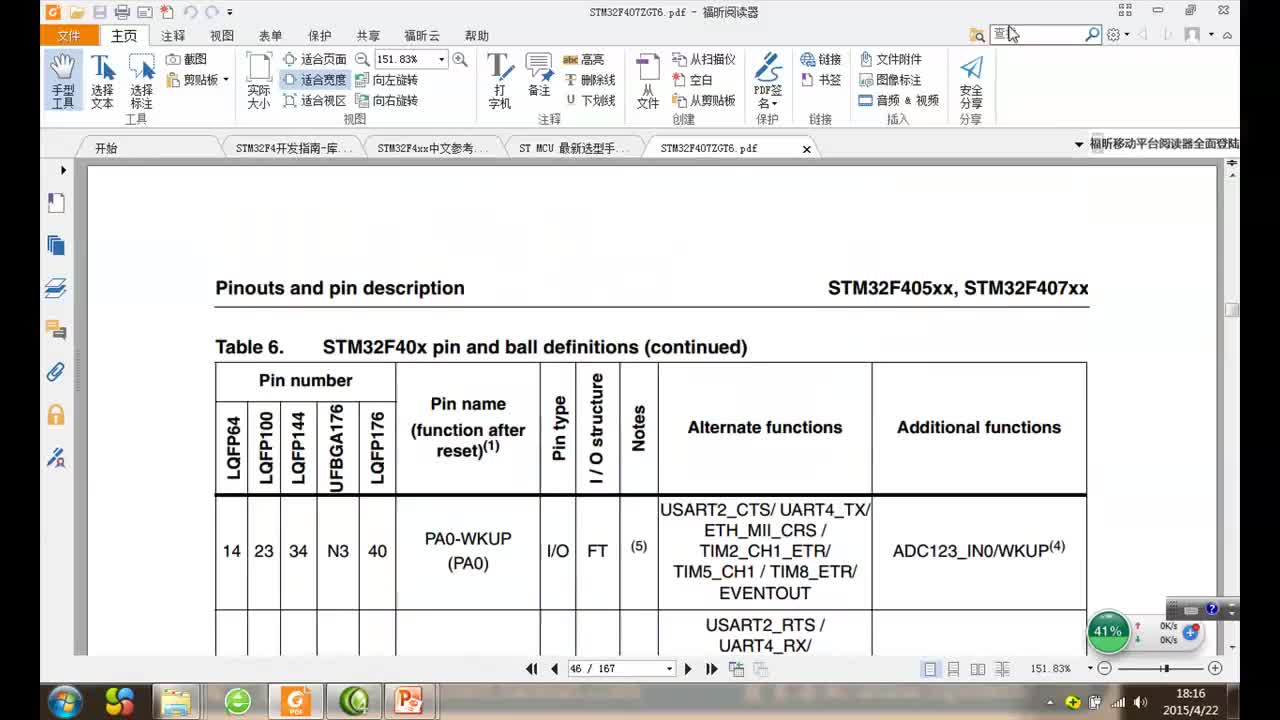The height and width of the screenshot is (720, 1280).
Task: Choose the Highlight tool (高亮)
Action: coord(584,59)
